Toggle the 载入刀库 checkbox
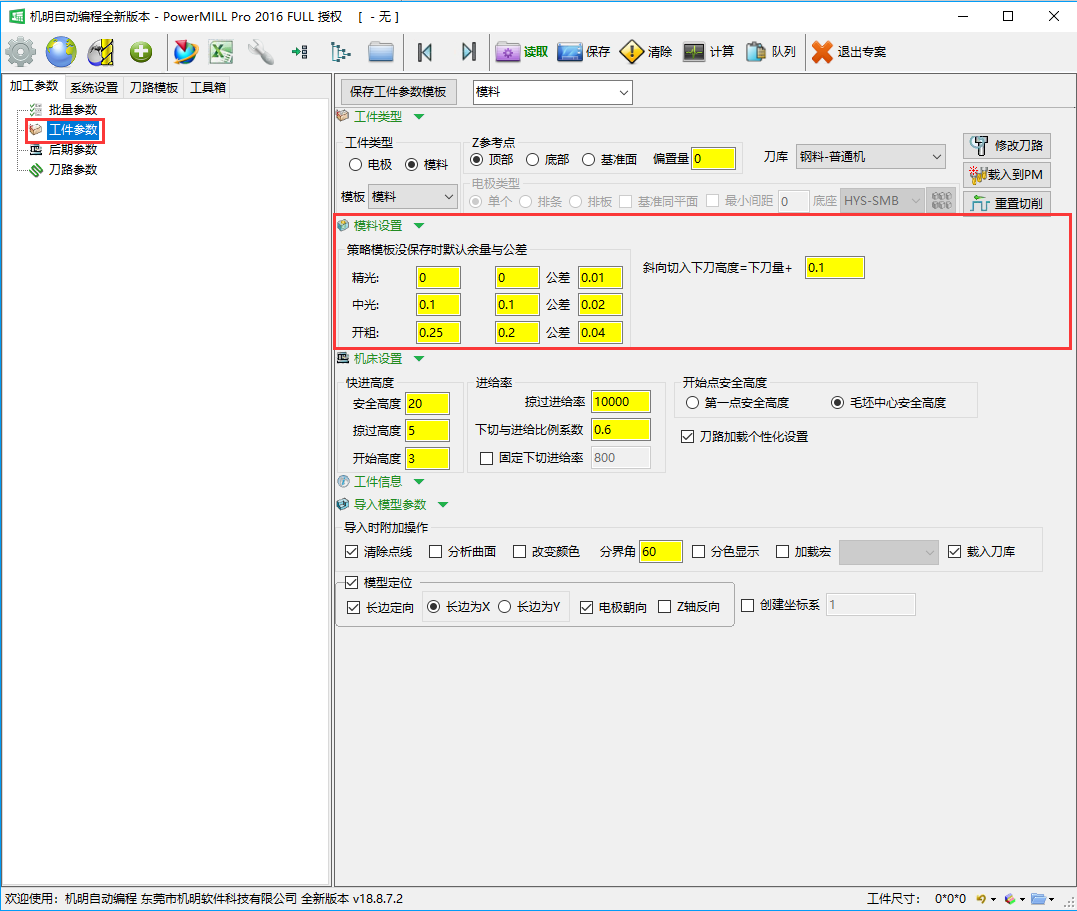 (954, 551)
